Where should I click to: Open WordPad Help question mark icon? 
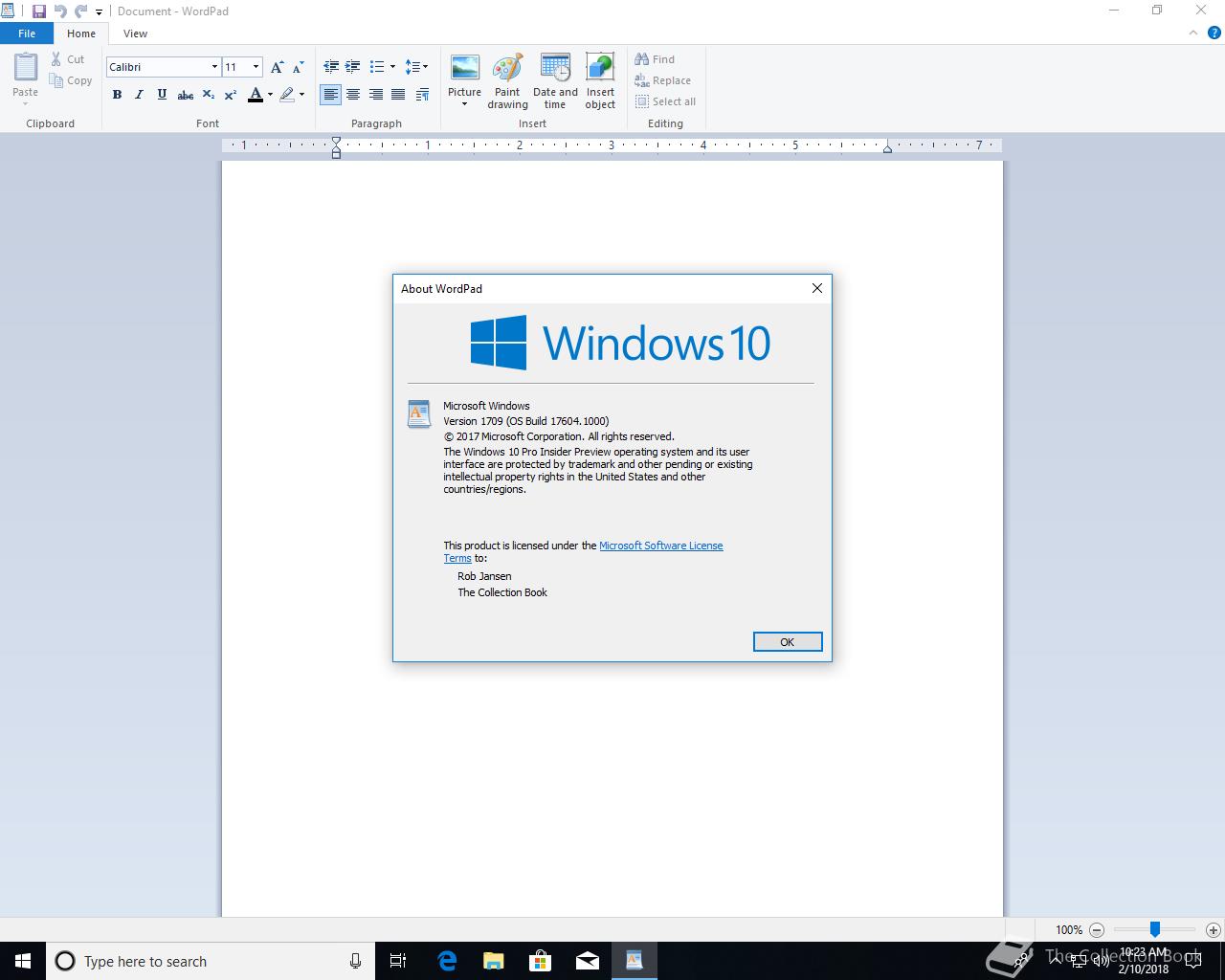click(1214, 33)
